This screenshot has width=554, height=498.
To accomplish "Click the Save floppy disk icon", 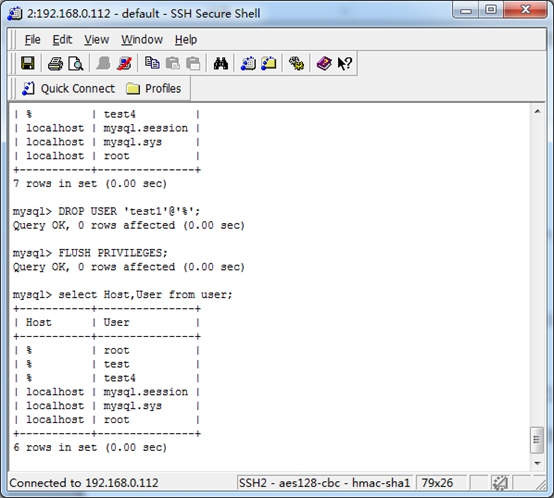I will pos(28,64).
